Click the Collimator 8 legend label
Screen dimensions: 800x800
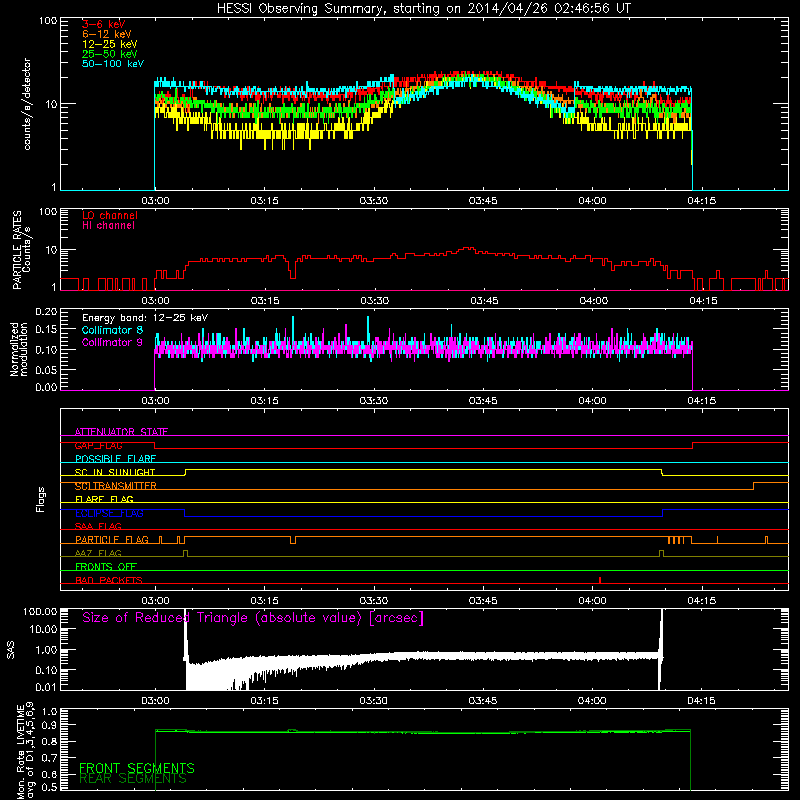point(112,330)
